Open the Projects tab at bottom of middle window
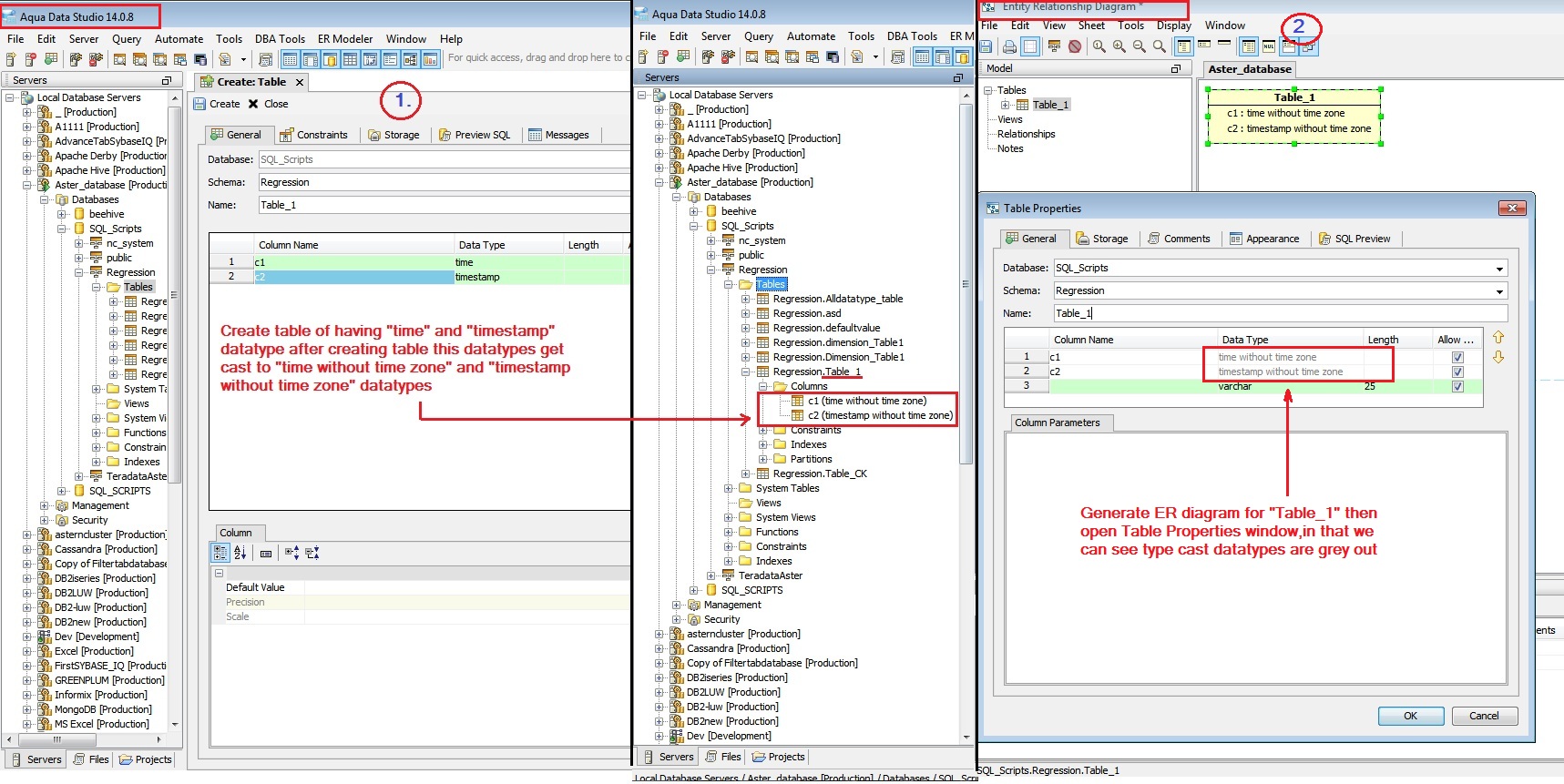Viewport: 1564px width, 784px height. coord(781,757)
